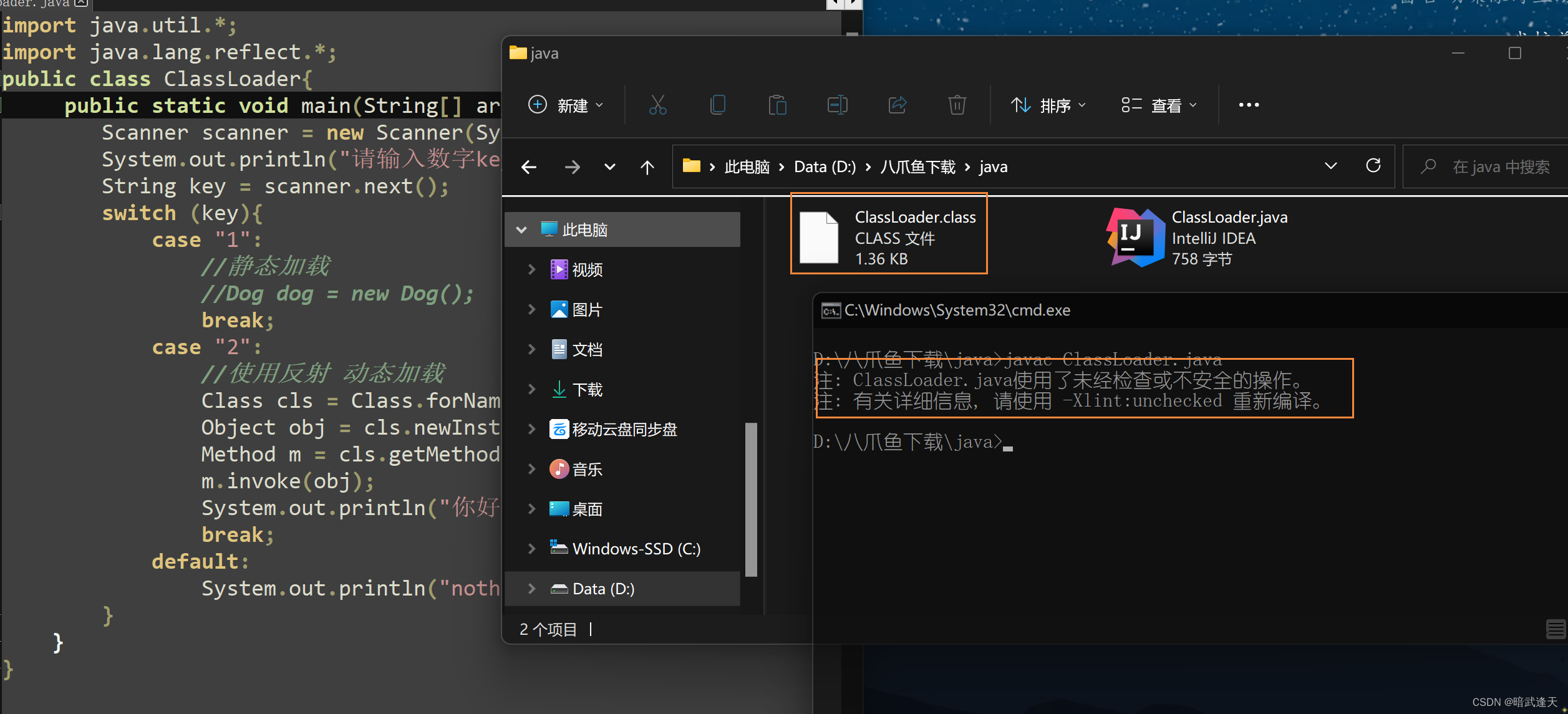Viewport: 1568px width, 714px height.
Task: Navigate up one folder level
Action: coord(647,167)
